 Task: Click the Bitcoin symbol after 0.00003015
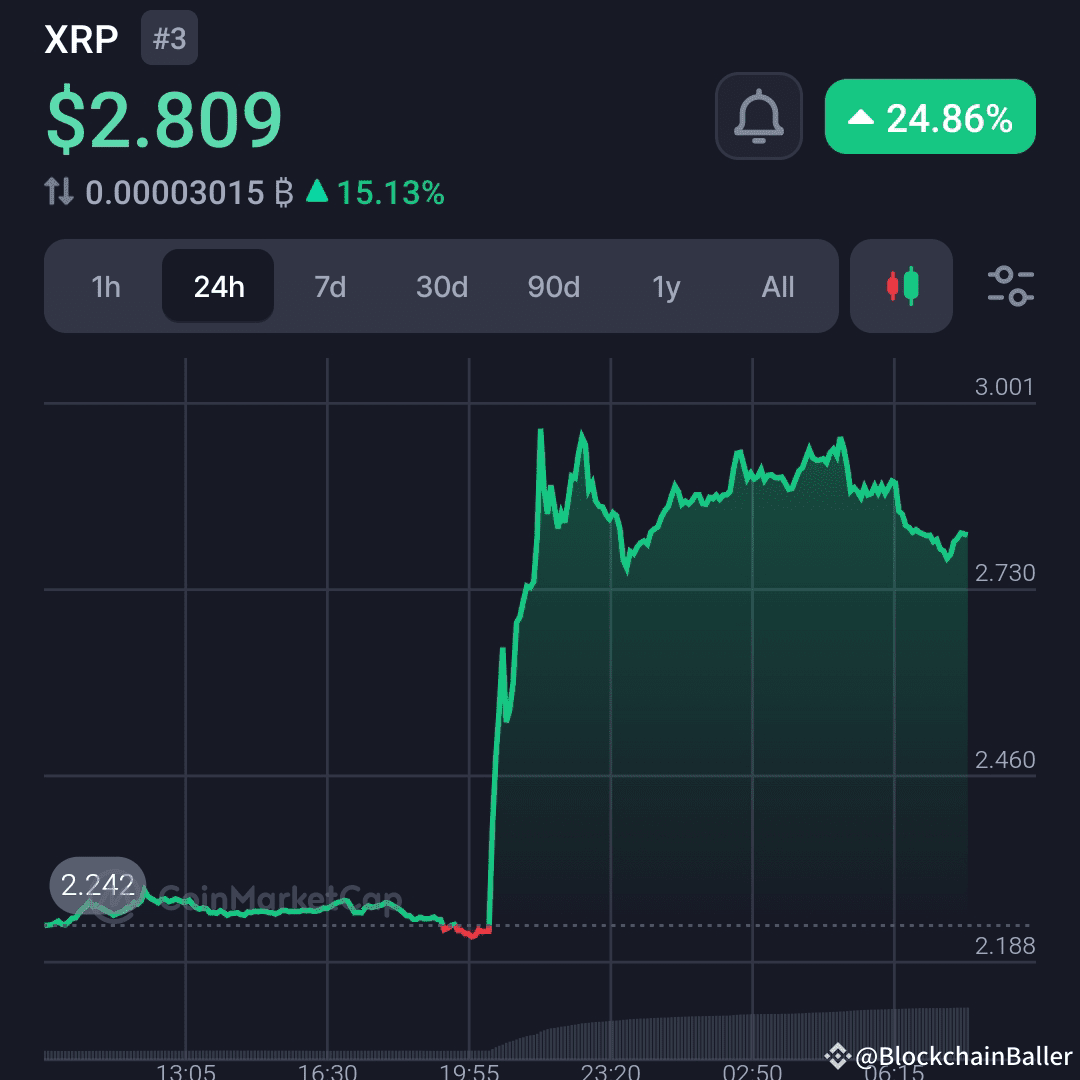coord(285,190)
